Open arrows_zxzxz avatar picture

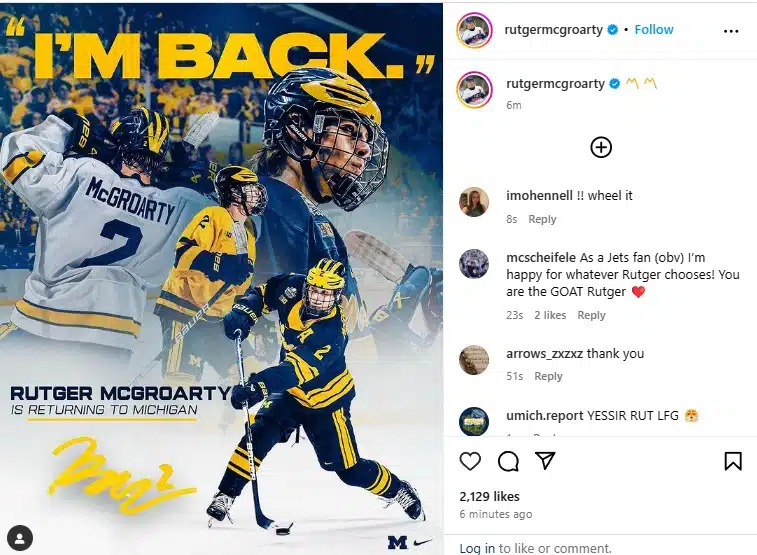click(474, 360)
